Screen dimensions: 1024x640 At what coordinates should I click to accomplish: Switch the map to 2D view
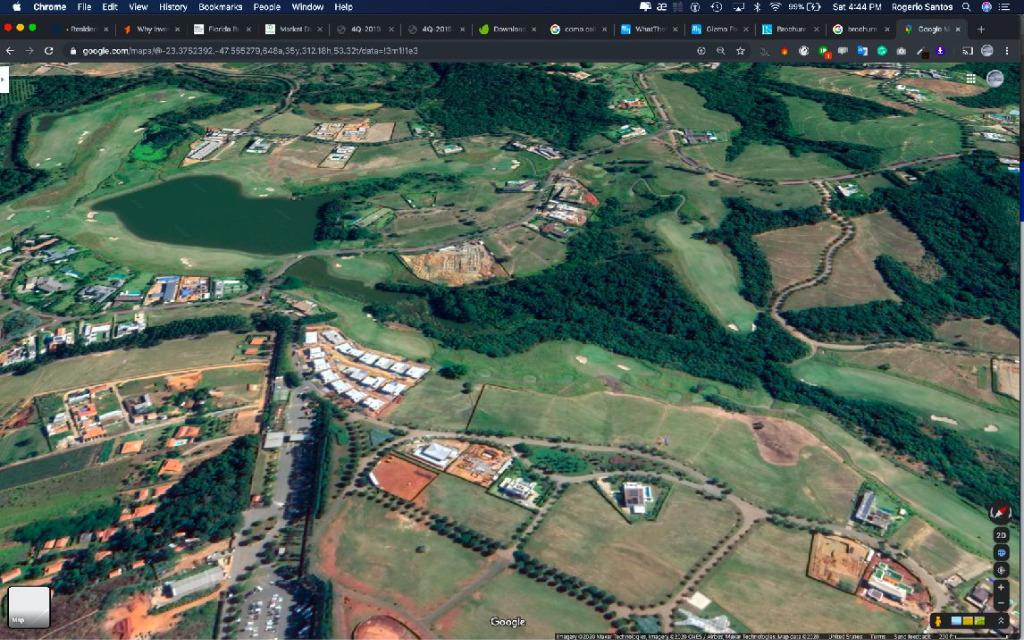coord(1001,535)
